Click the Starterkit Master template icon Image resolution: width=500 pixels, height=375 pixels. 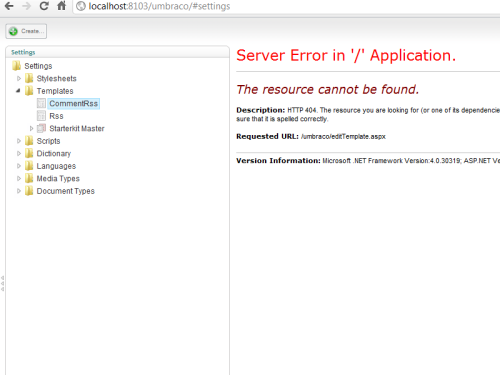point(41,128)
